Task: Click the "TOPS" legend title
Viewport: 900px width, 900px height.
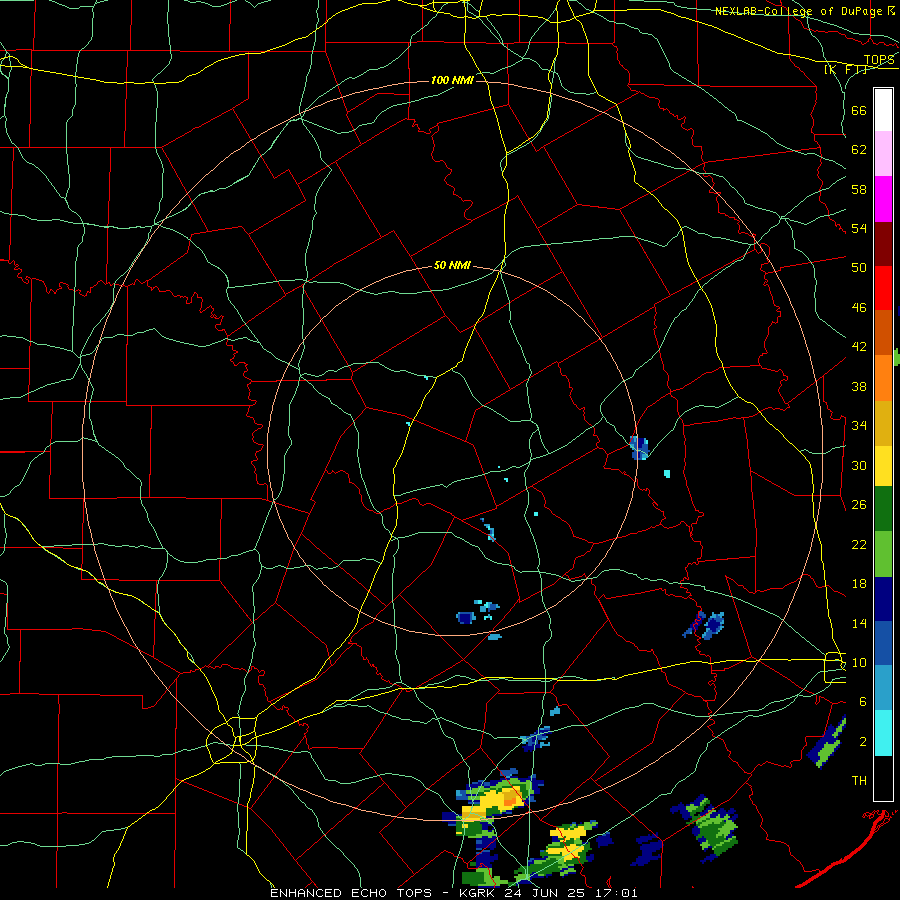Action: [x=879, y=60]
